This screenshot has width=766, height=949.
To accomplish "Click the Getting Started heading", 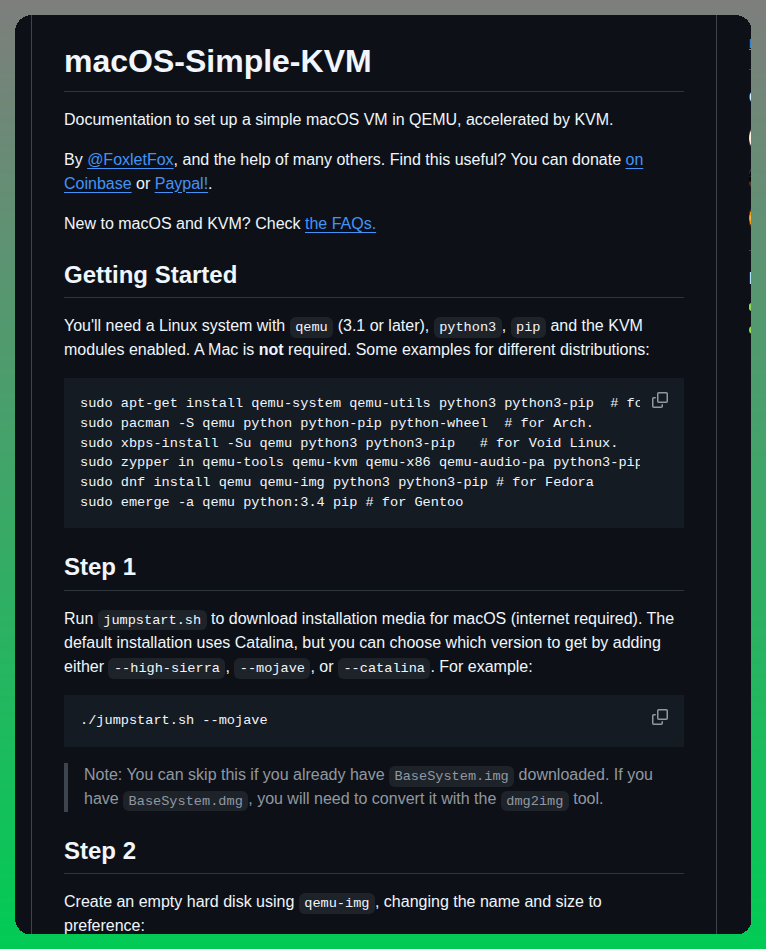I will coord(151,275).
